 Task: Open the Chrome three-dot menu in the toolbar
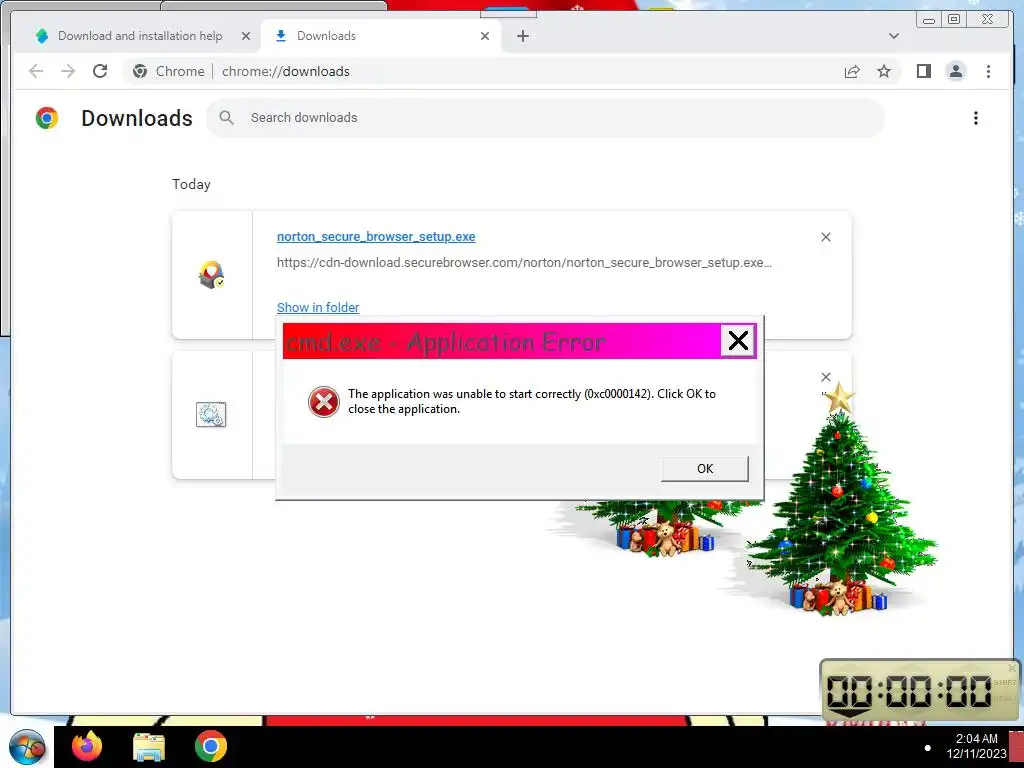coord(988,71)
